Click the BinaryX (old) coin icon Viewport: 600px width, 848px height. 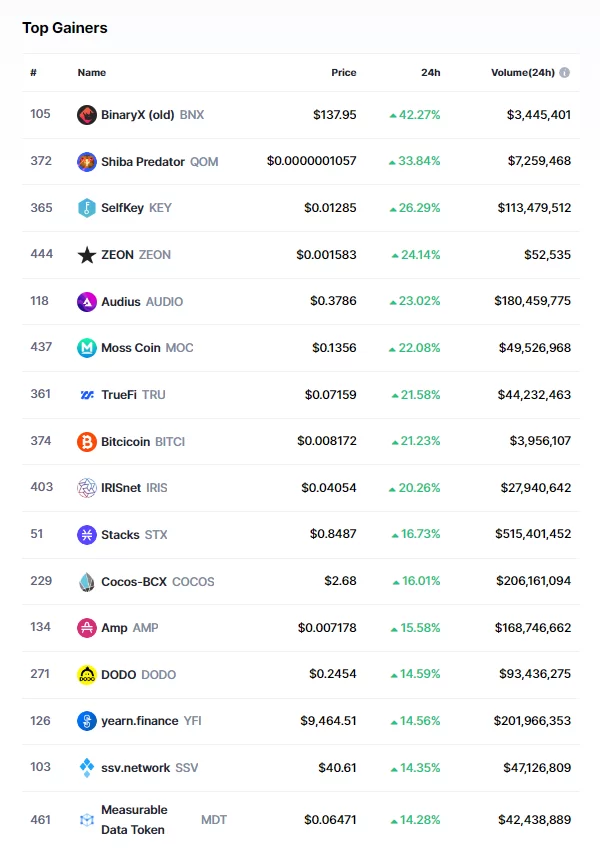pos(87,115)
